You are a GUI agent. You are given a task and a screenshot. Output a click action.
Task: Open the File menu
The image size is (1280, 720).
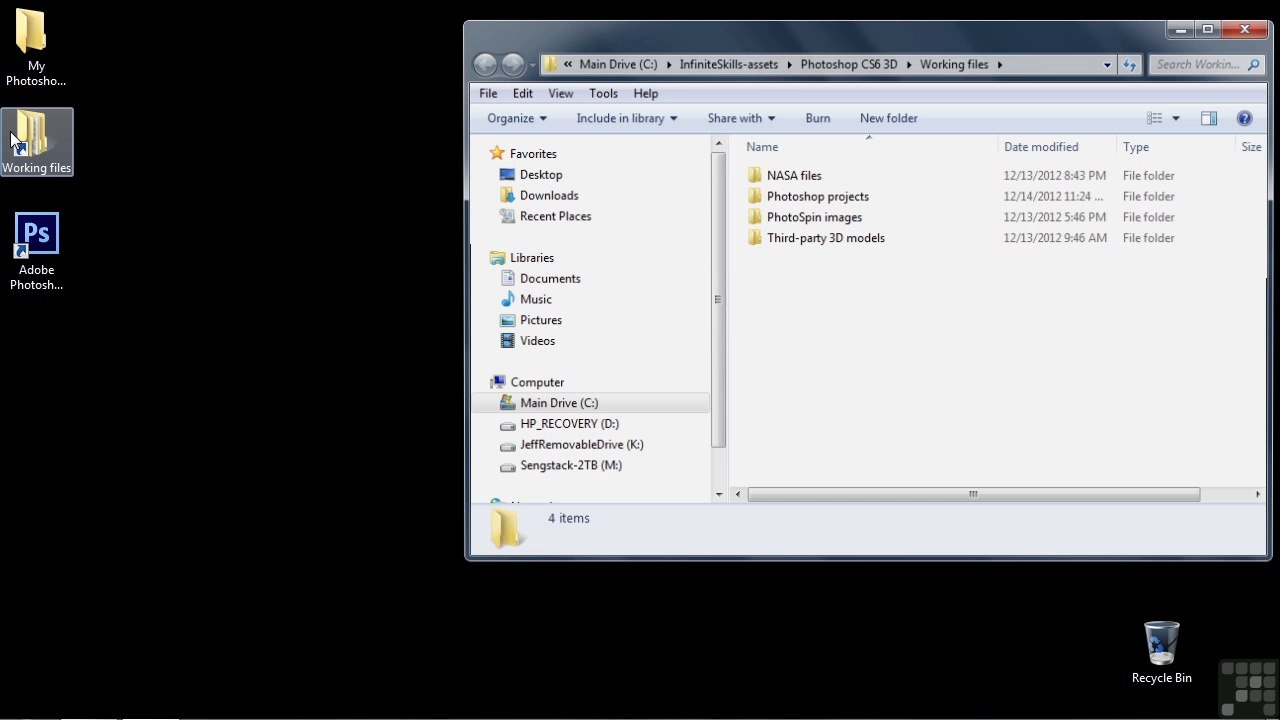(488, 93)
